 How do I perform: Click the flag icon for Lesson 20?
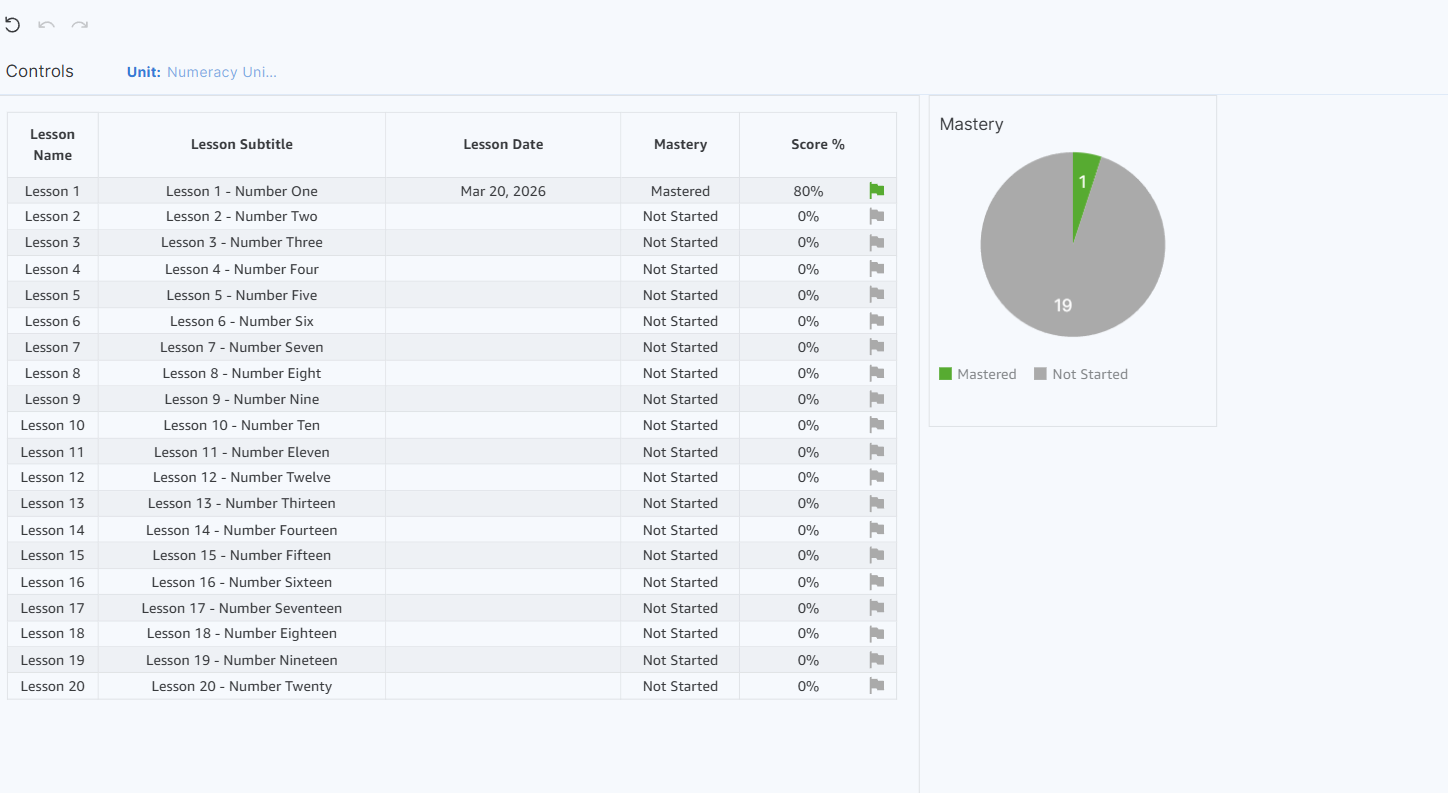877,686
